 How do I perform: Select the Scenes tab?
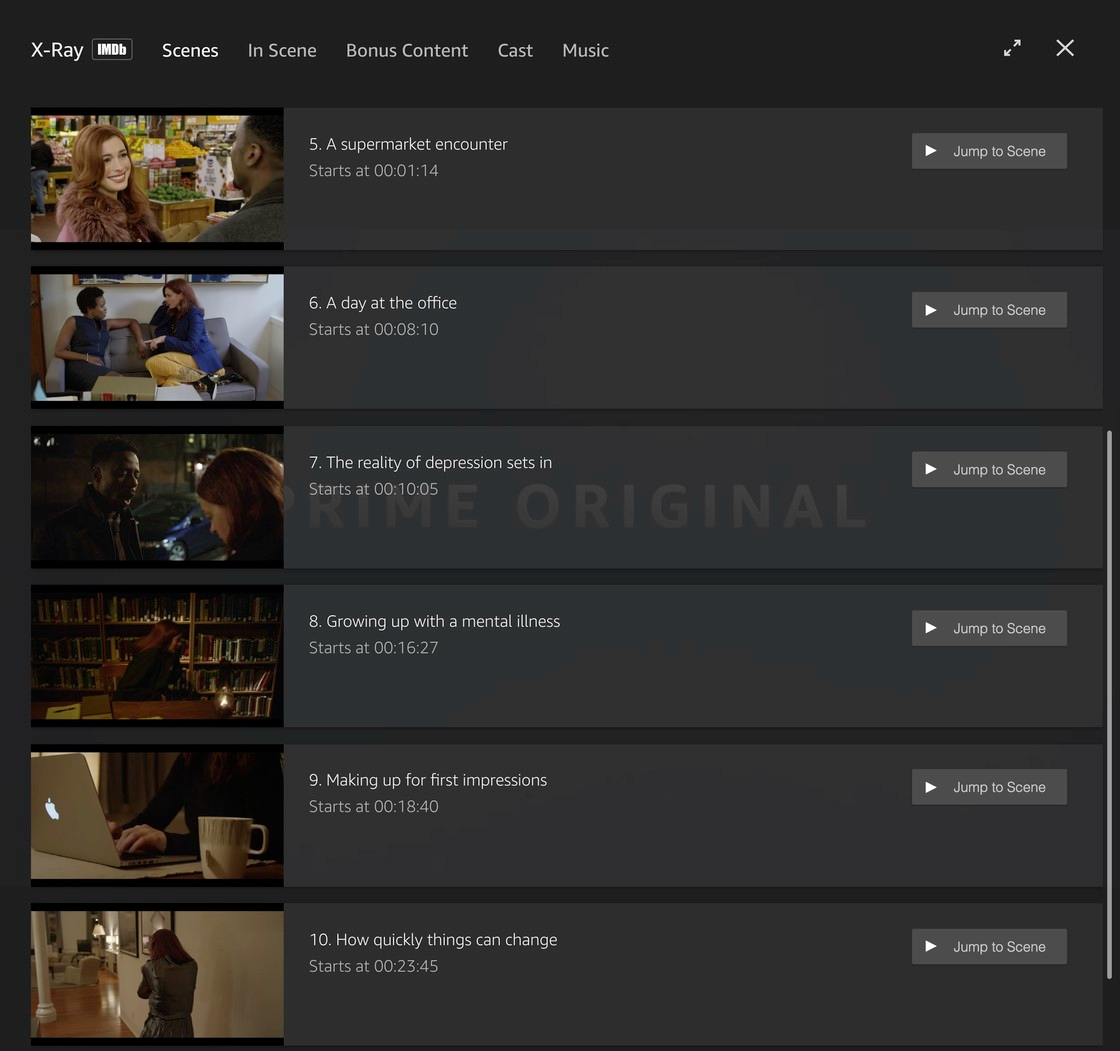[x=190, y=50]
